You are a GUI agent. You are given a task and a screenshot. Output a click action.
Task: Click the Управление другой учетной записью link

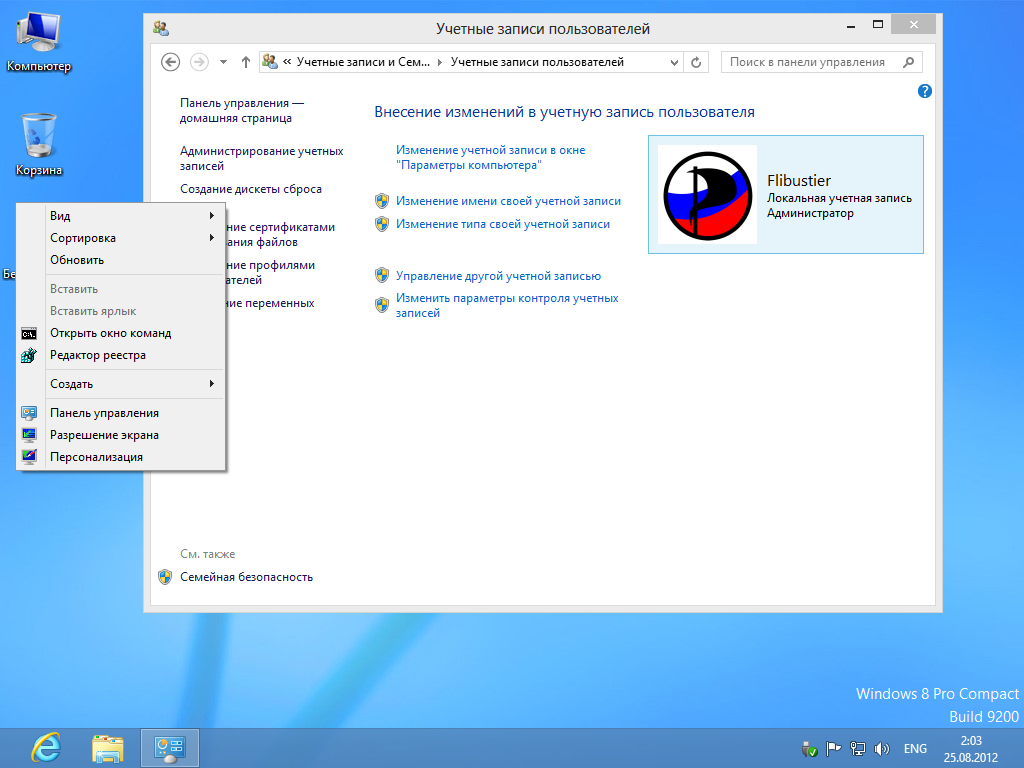coord(498,276)
